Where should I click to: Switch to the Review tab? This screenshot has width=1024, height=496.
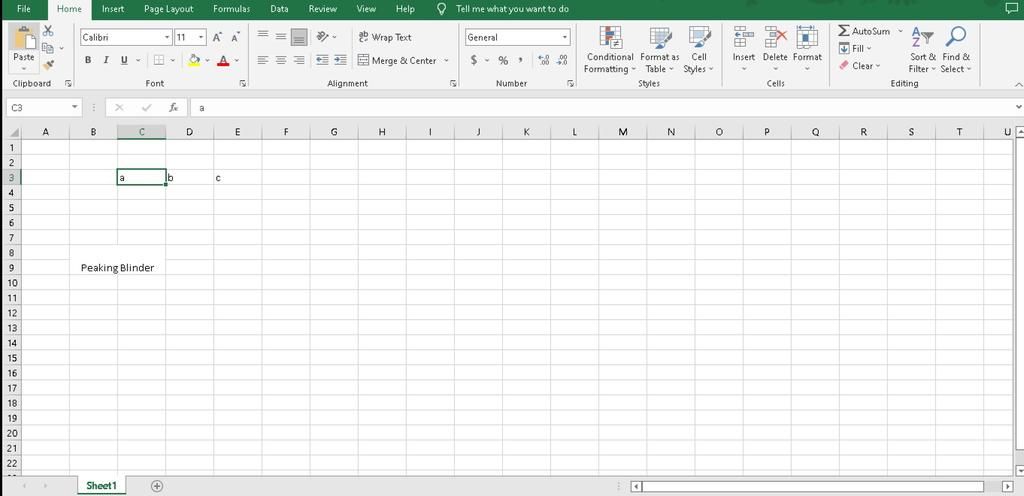[x=323, y=9]
